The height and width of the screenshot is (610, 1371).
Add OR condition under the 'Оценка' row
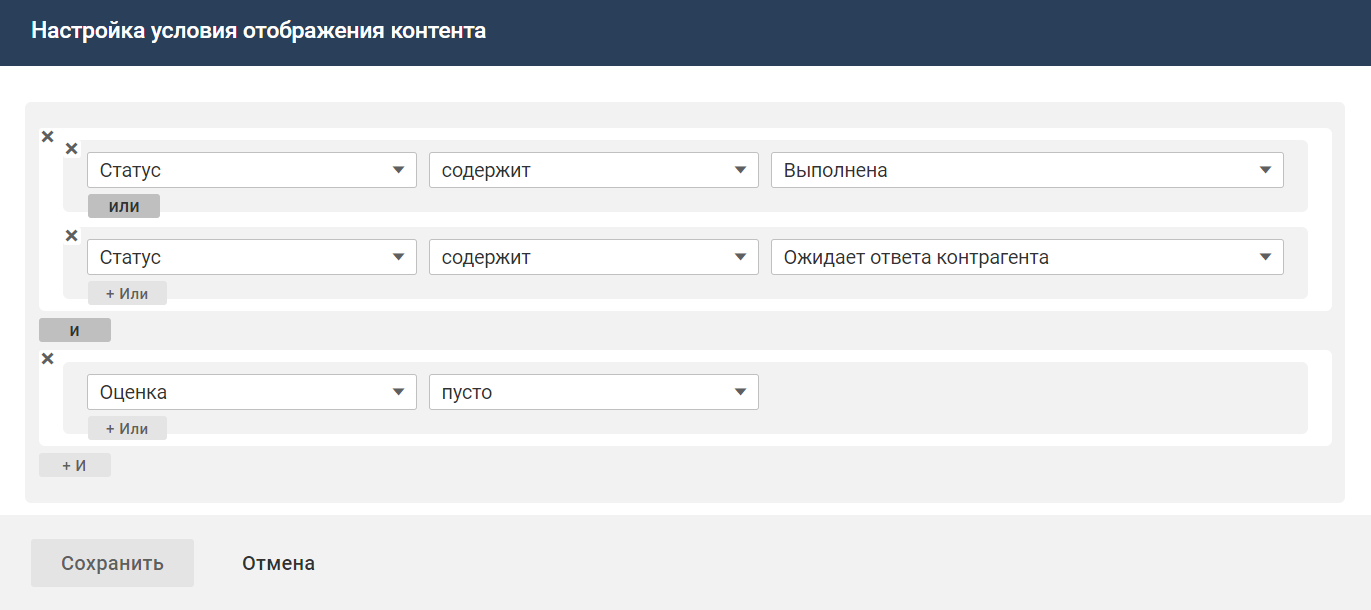[x=127, y=428]
